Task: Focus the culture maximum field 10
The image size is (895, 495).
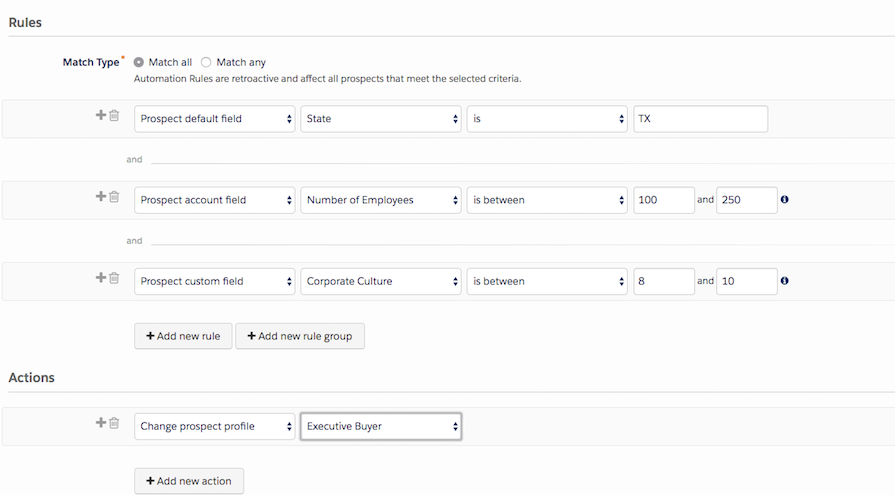Action: (747, 281)
